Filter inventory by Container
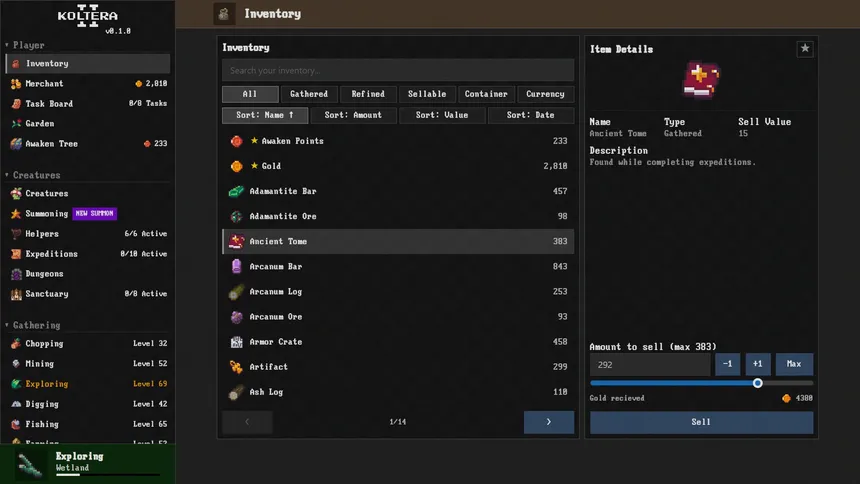860x484 pixels. pyautogui.click(x=486, y=94)
